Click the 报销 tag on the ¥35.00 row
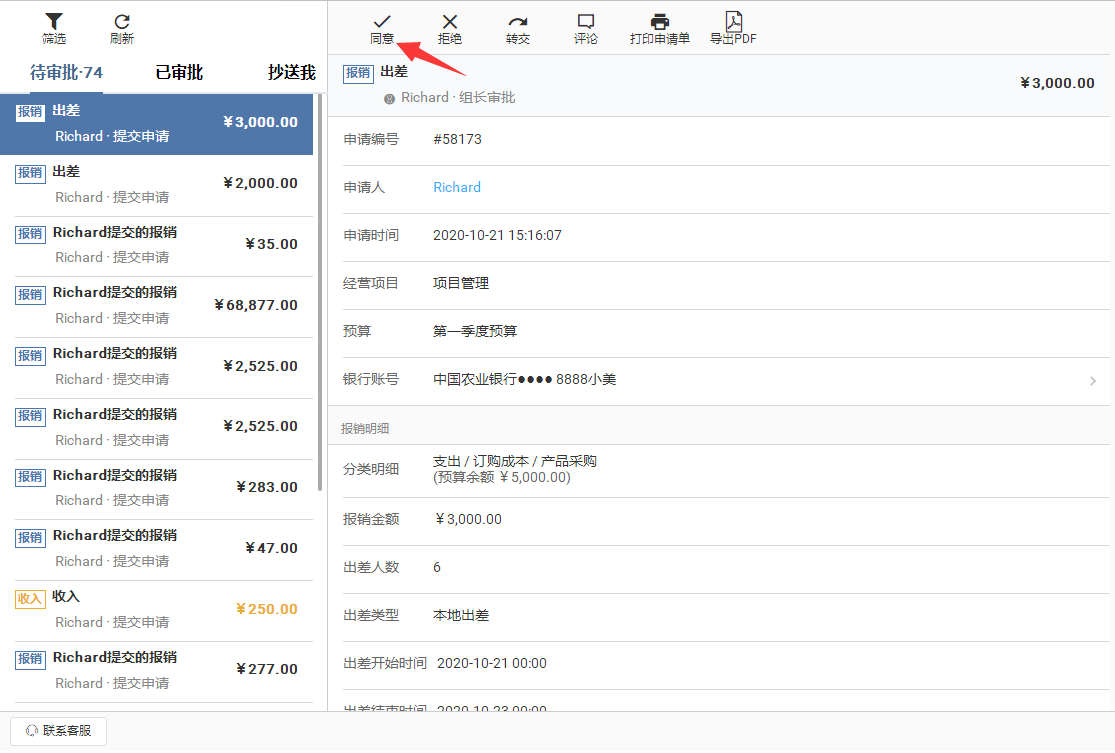The height and width of the screenshot is (753, 1115). 30,234
